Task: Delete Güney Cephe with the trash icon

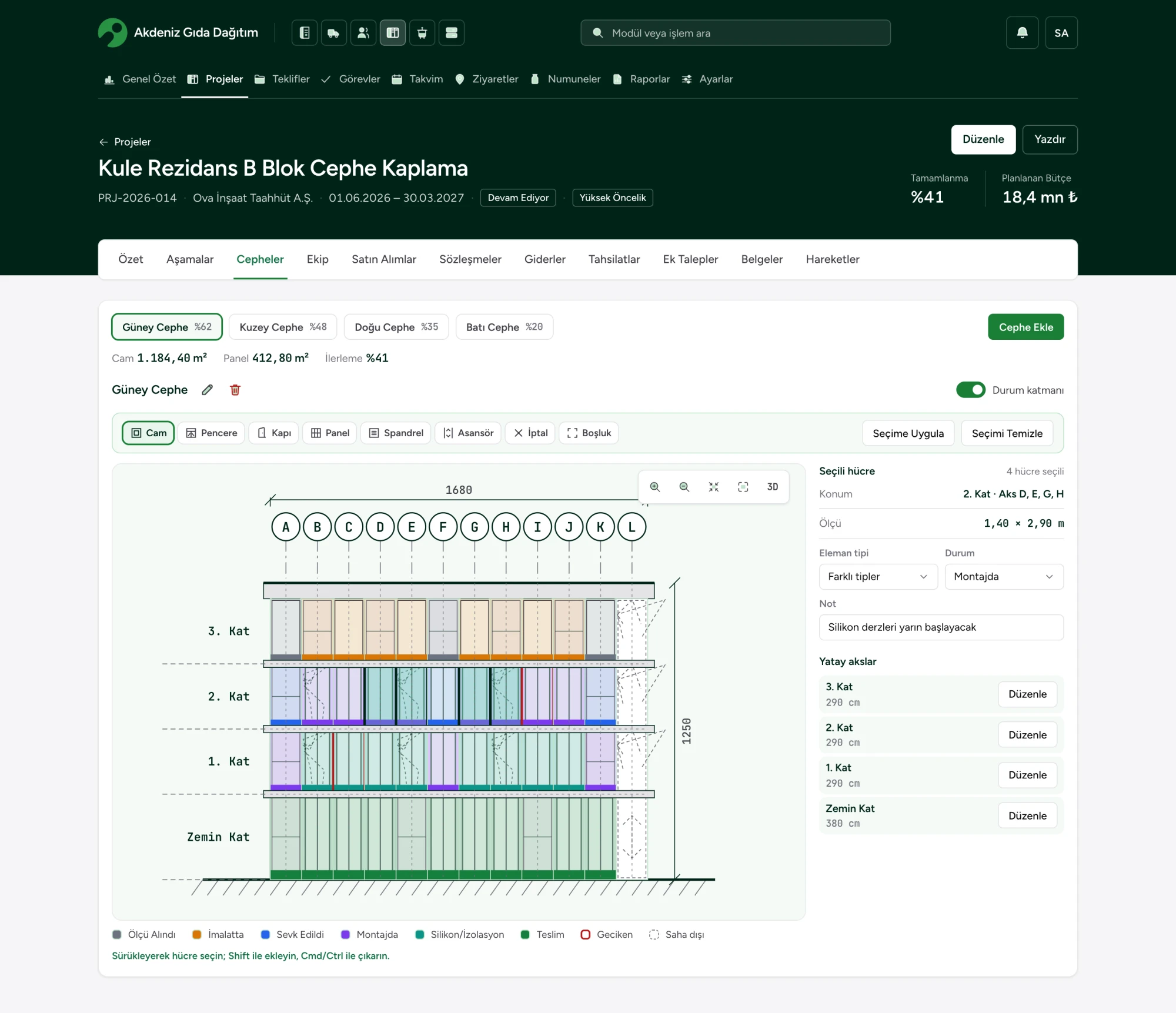Action: tap(235, 390)
